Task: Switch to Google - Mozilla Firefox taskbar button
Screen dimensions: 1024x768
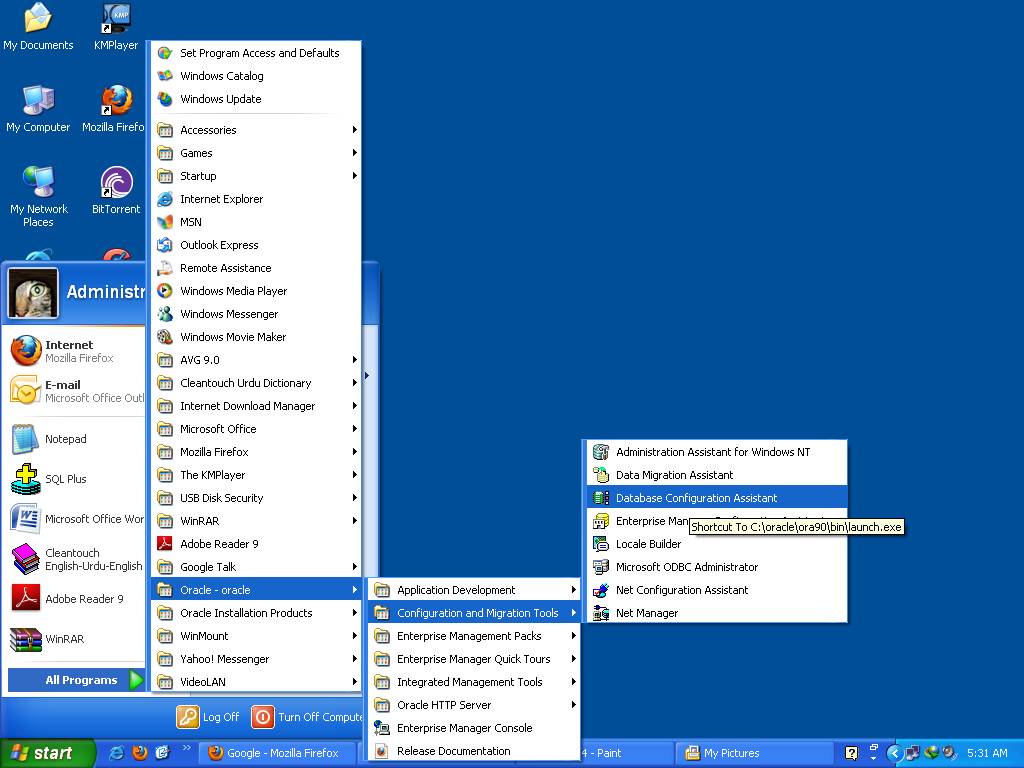Action: coord(278,753)
